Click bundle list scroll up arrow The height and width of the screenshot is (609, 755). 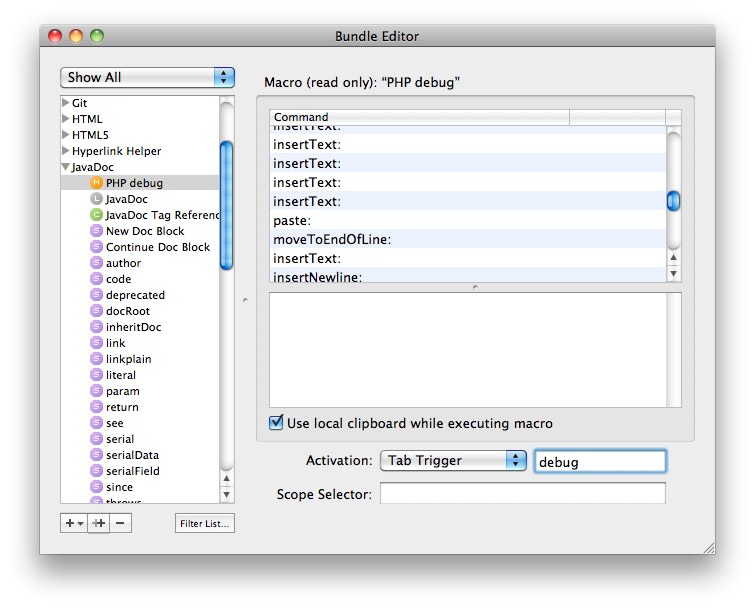tap(226, 479)
